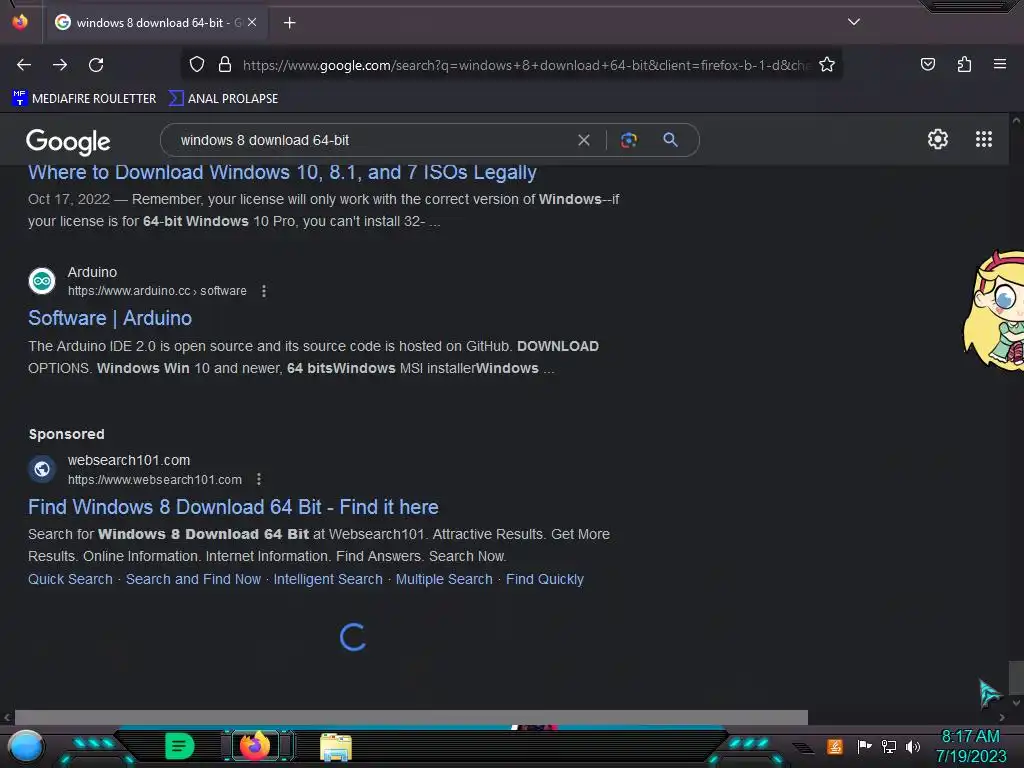The image size is (1024, 768).
Task: Open the second bookmark in bookmarks toolbar
Action: coord(223,99)
